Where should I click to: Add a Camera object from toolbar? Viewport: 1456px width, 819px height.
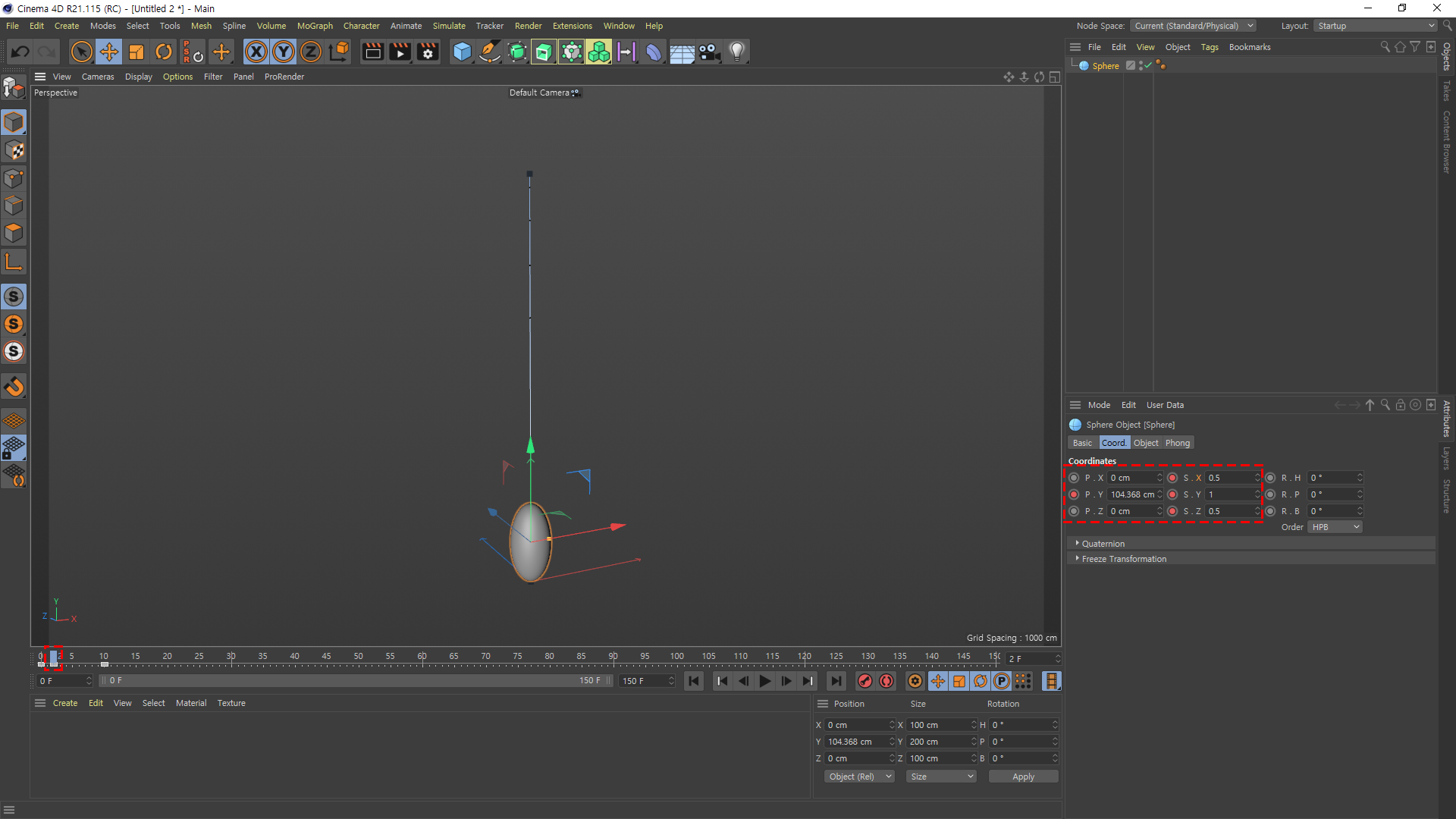click(x=709, y=52)
